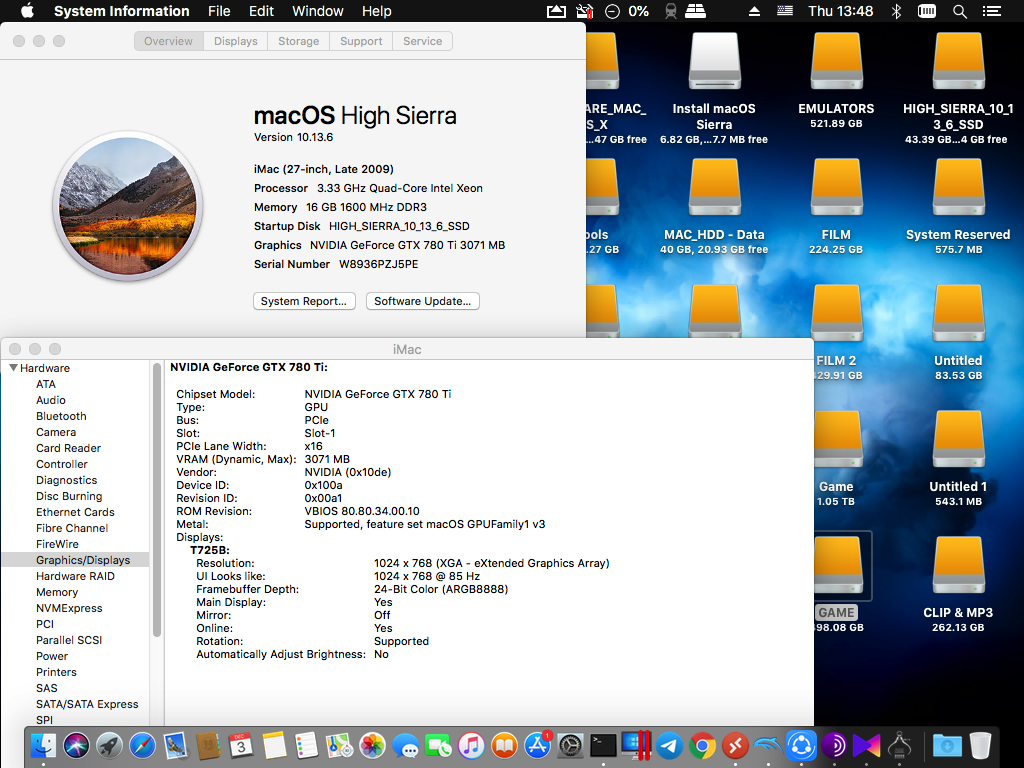Open the Calendar icon in Dock

click(241, 745)
